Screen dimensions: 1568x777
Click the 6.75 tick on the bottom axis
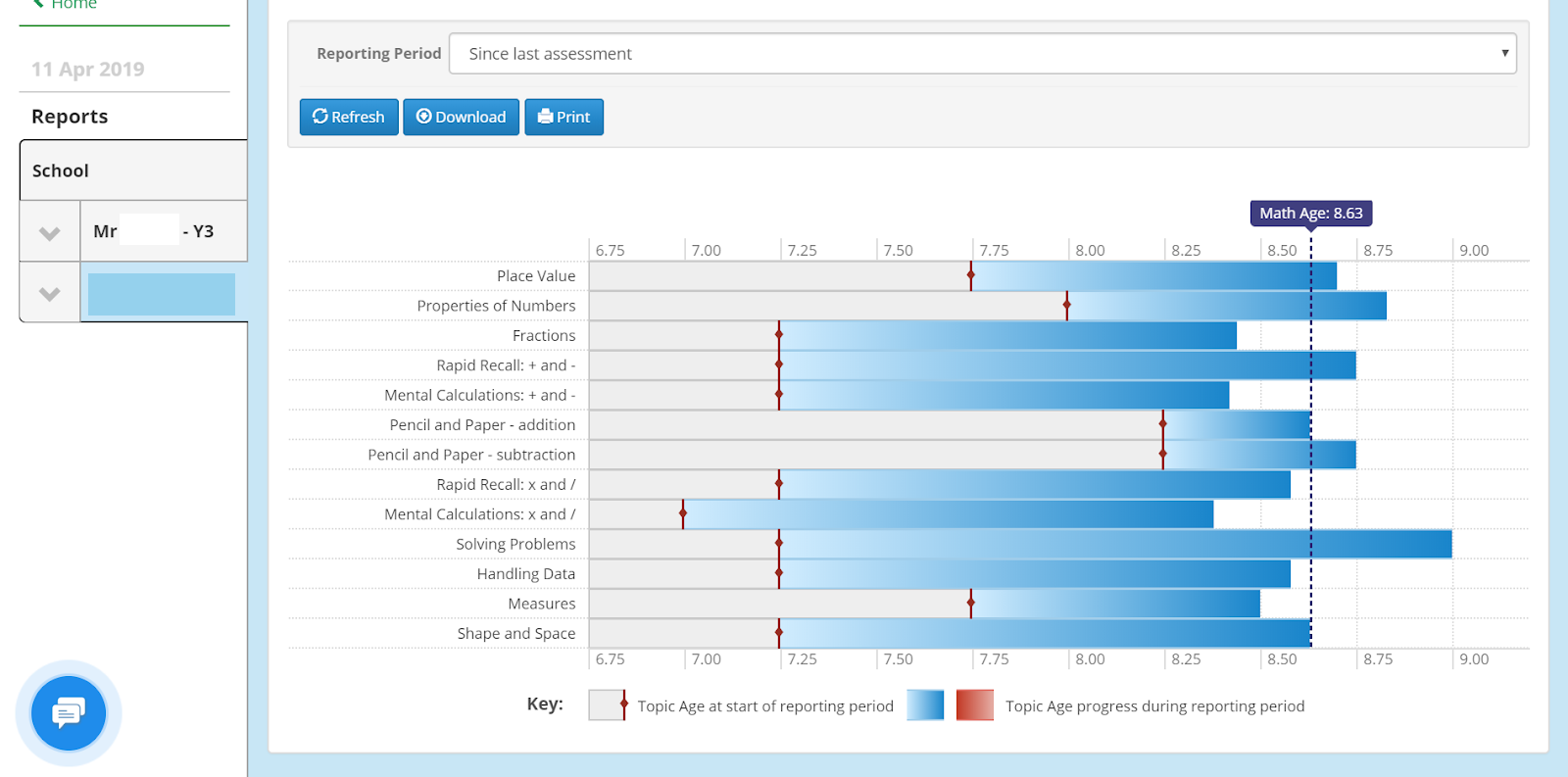(610, 659)
